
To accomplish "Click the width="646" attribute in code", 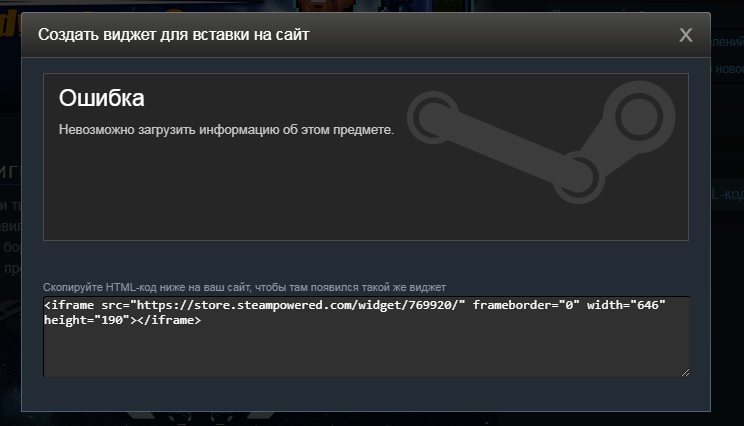I will coord(626,305).
